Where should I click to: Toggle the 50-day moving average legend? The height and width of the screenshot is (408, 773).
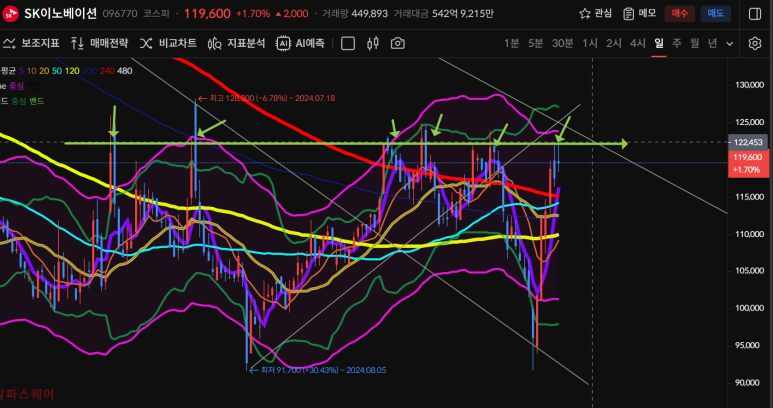tap(57, 71)
